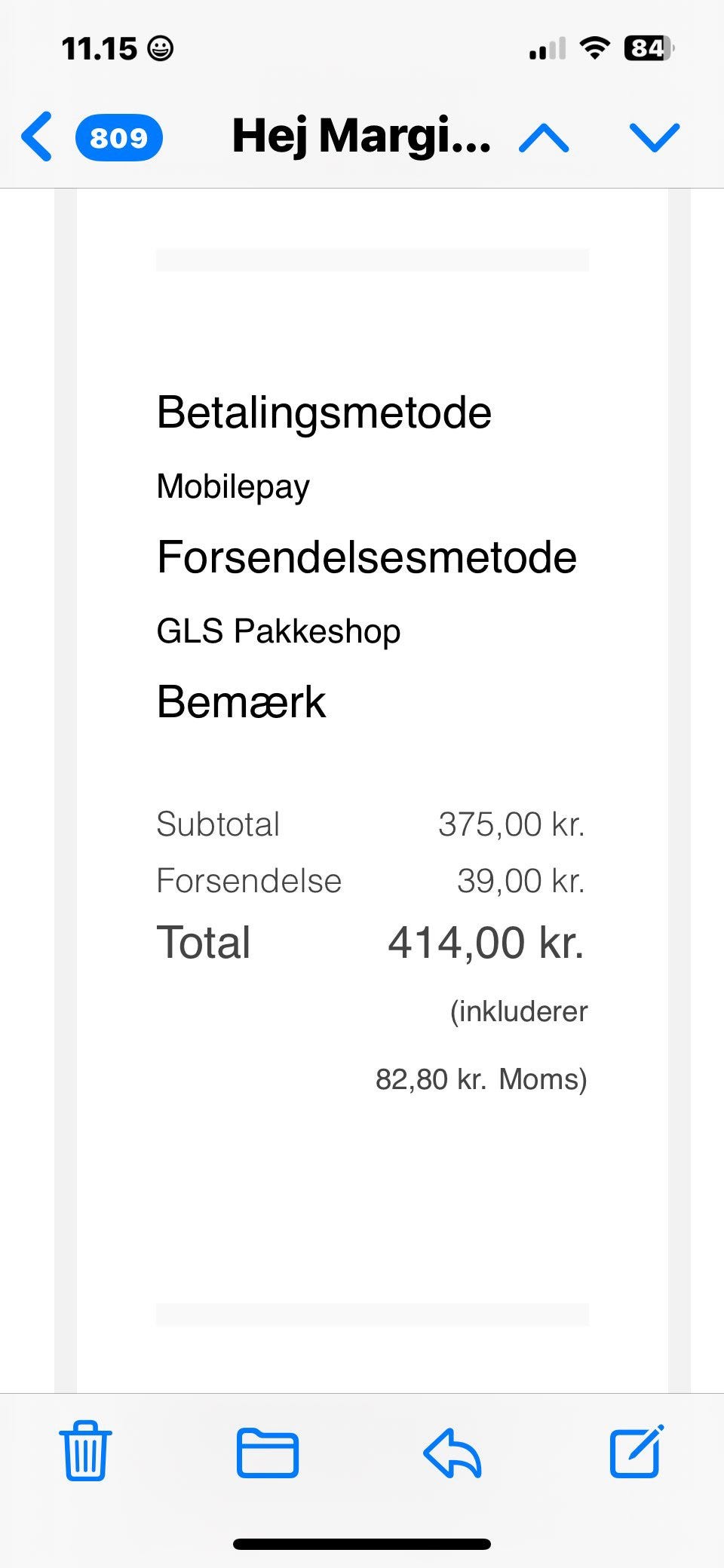Move the message using the folder icon

pos(268,1452)
